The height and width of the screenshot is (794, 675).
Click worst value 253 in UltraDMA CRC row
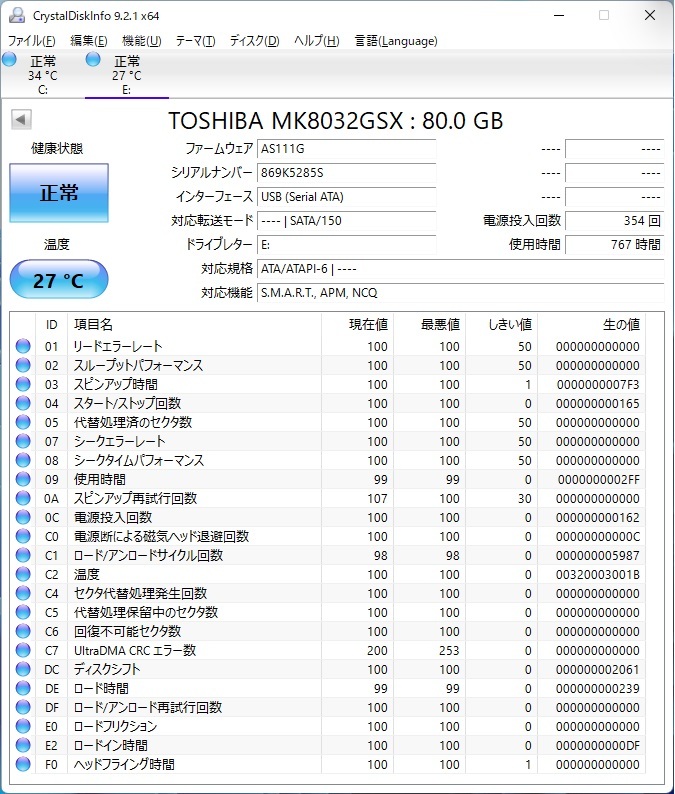coord(449,650)
